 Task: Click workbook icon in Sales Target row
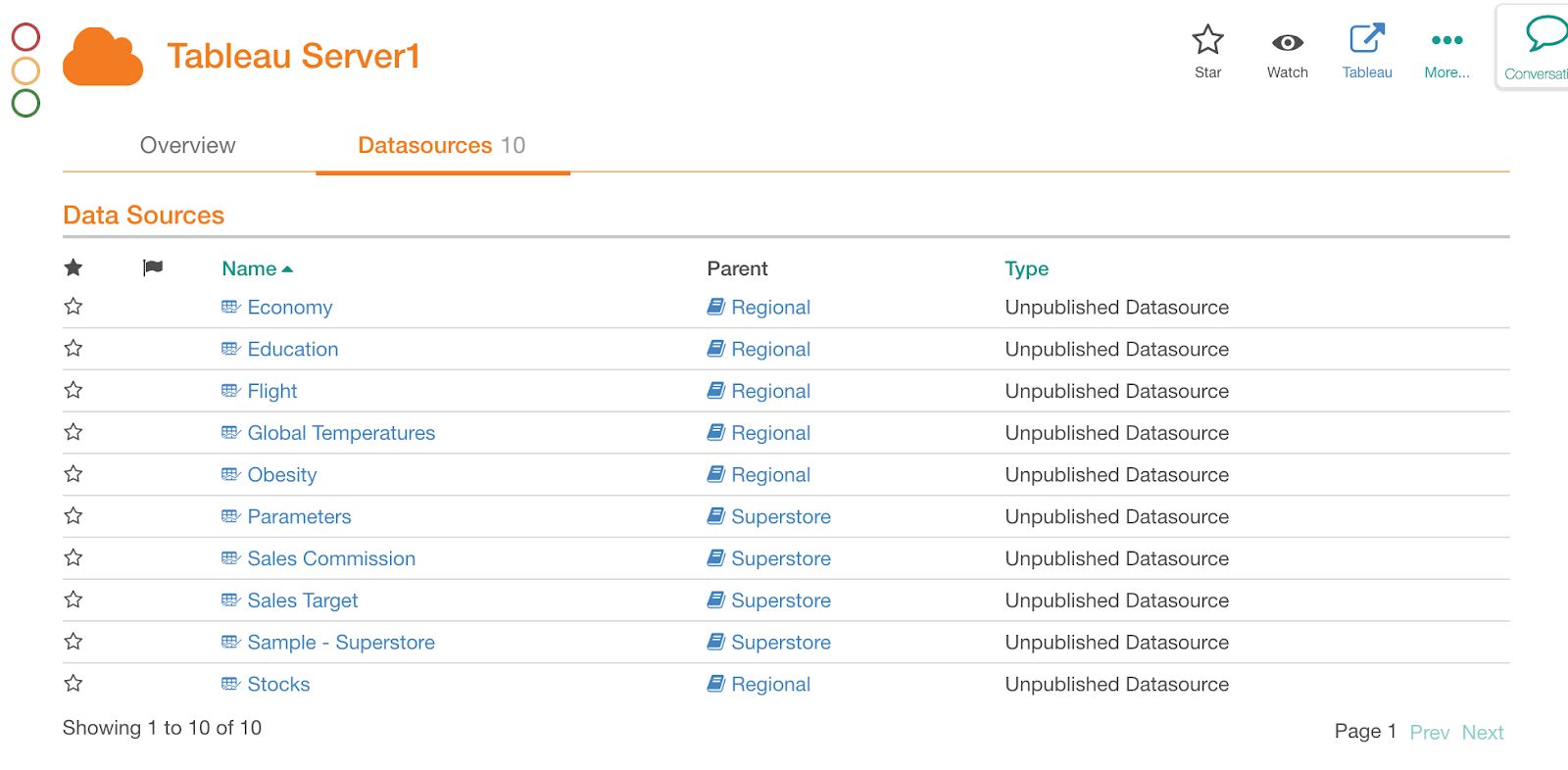[716, 600]
